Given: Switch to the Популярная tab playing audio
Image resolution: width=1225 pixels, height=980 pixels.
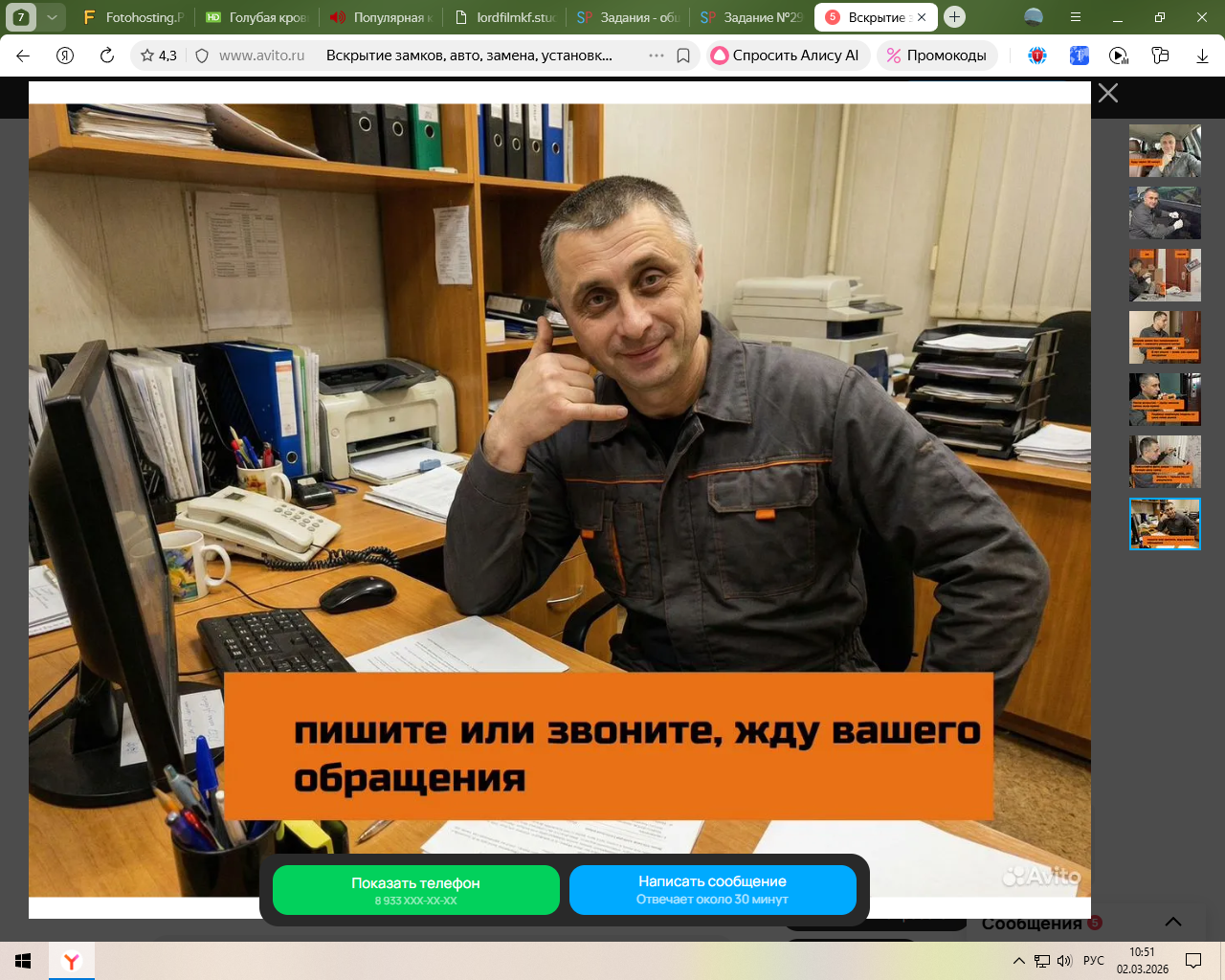Looking at the screenshot, I should tap(381, 17).
